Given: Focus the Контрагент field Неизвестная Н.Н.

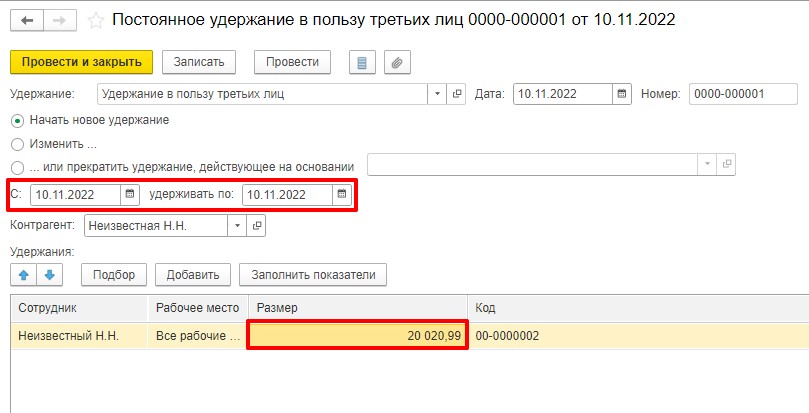Looking at the screenshot, I should (x=156, y=226).
